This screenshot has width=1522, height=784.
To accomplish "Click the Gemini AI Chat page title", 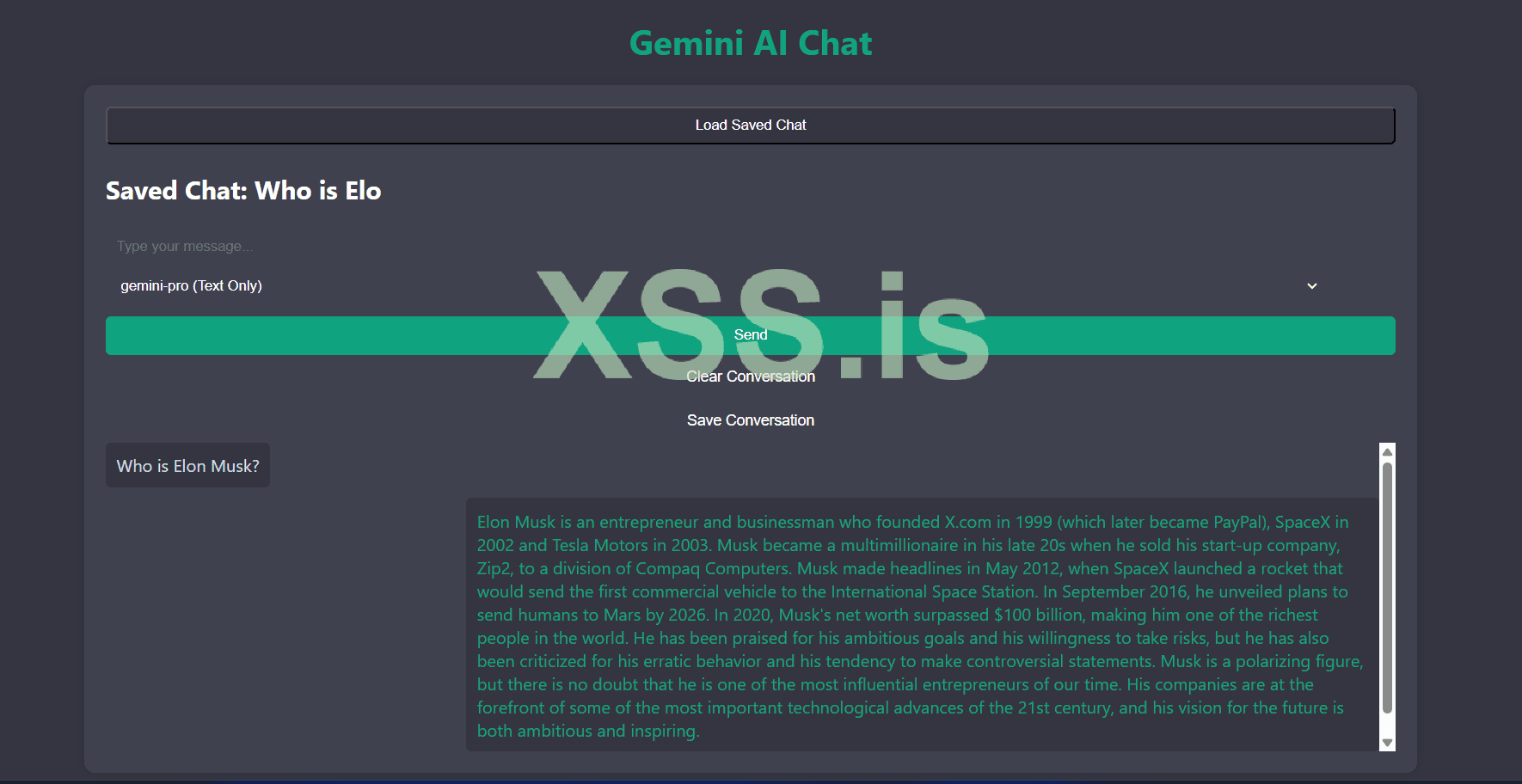I will tap(750, 44).
